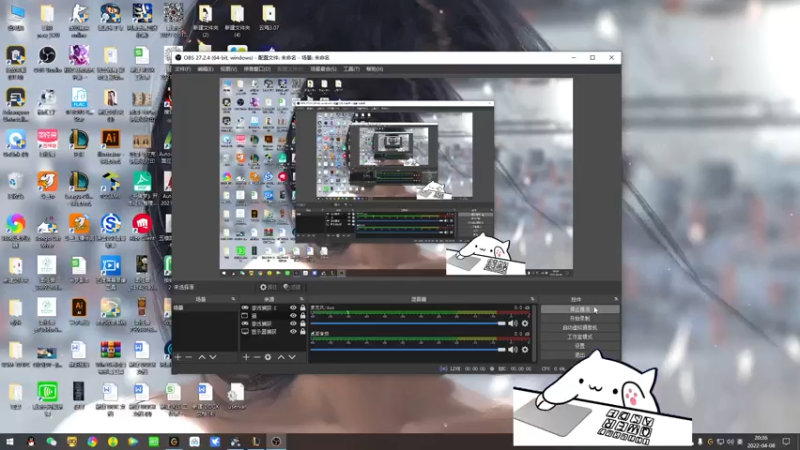Open the QQ penguin taskbar icon
Viewport: 800px width, 450px height.
tap(31, 441)
